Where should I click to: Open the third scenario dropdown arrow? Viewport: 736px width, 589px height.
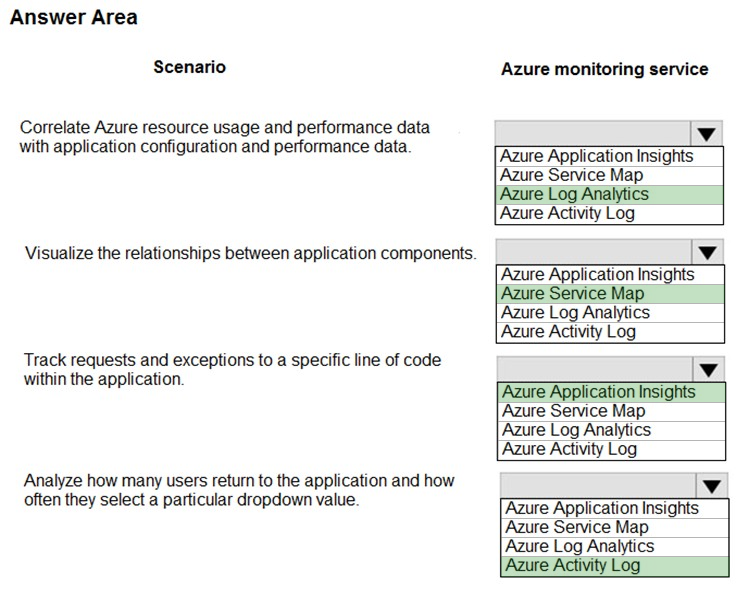point(708,369)
